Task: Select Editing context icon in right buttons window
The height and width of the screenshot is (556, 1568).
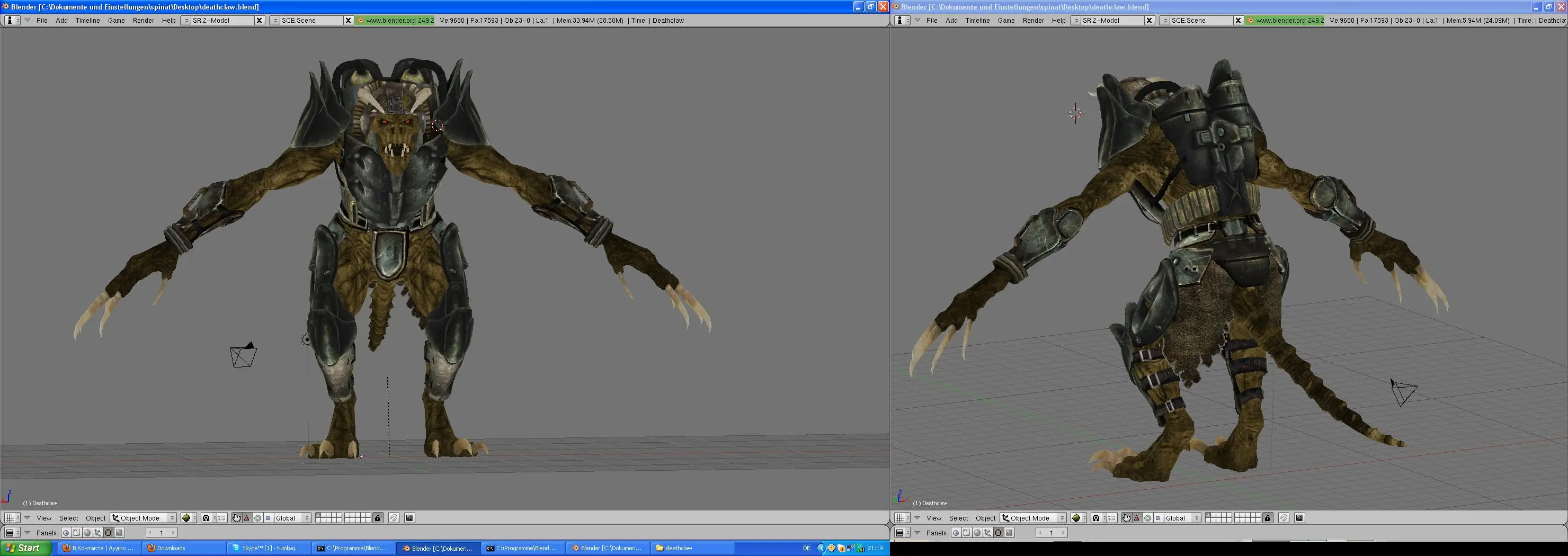Action: point(999,532)
